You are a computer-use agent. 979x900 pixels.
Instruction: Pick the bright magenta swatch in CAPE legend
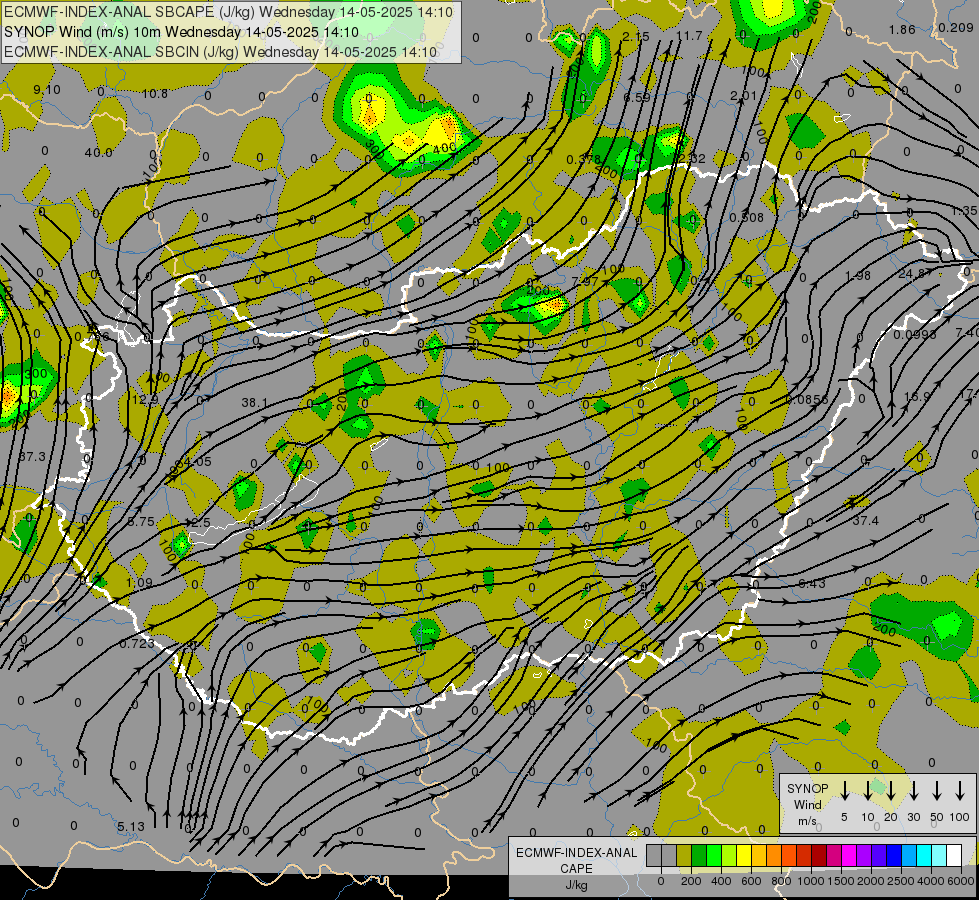[x=849, y=855]
